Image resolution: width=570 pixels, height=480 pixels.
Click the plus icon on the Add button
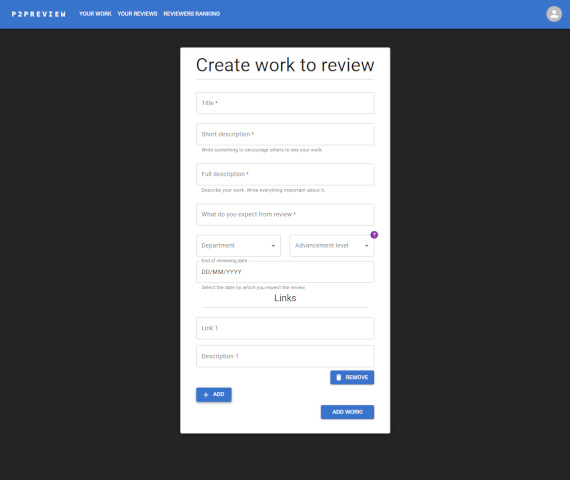coord(206,395)
